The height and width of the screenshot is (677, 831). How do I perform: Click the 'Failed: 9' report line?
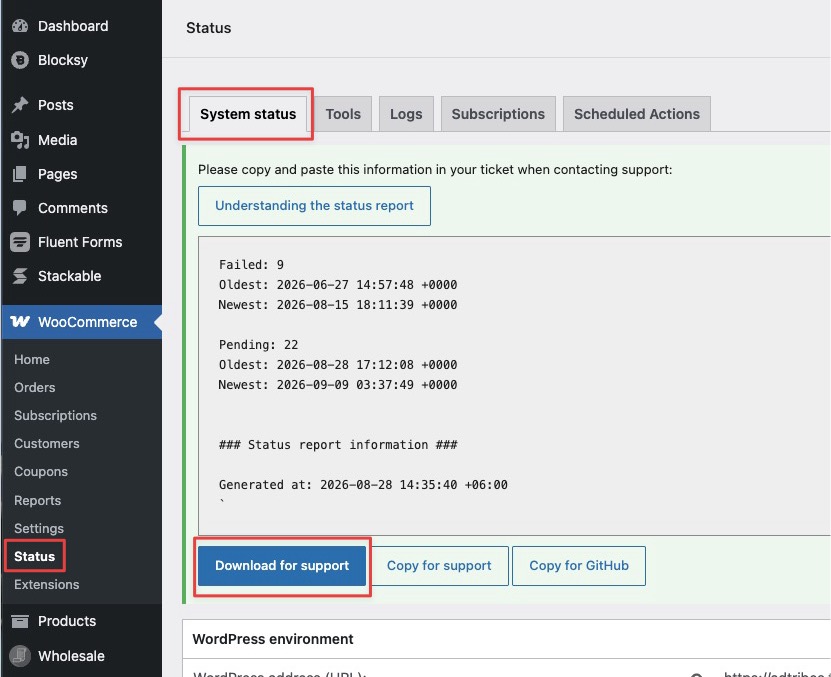[x=251, y=265]
